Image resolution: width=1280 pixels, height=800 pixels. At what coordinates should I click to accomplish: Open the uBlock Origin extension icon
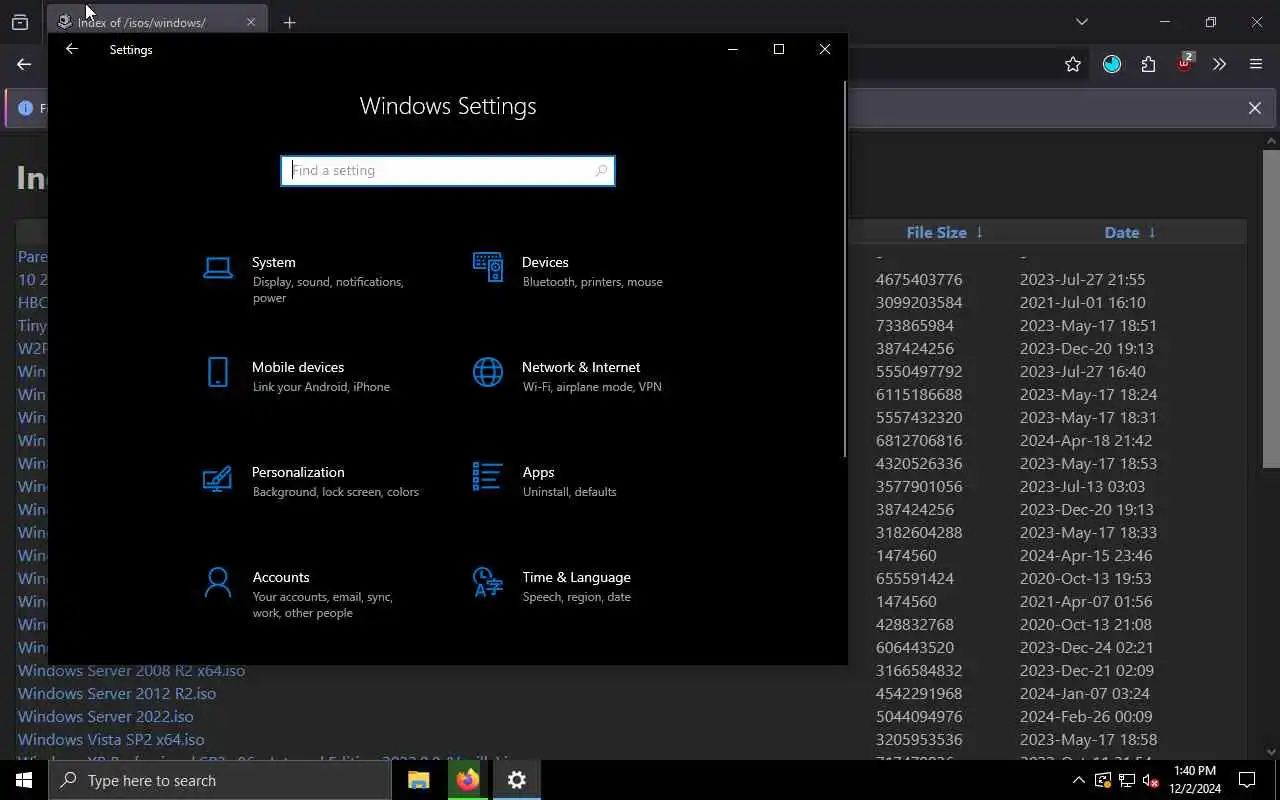point(1184,63)
